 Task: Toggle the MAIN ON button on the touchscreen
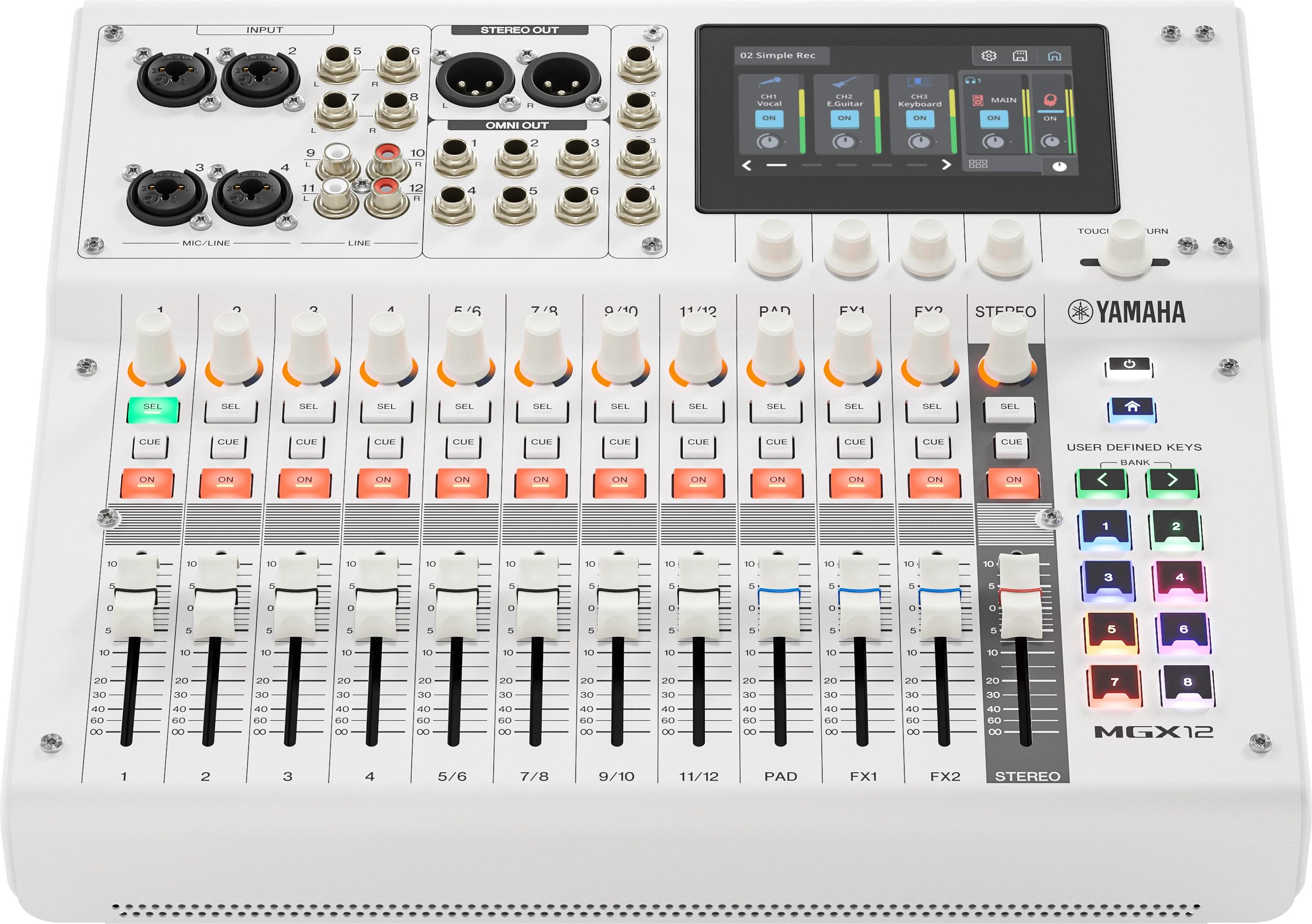[993, 118]
